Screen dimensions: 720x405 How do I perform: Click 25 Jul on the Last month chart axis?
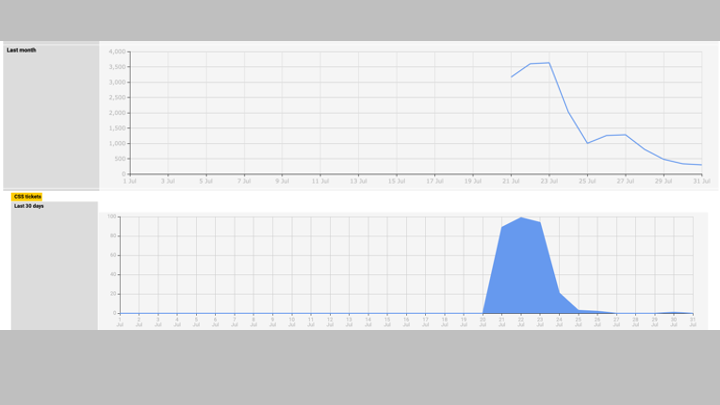pyautogui.click(x=587, y=181)
